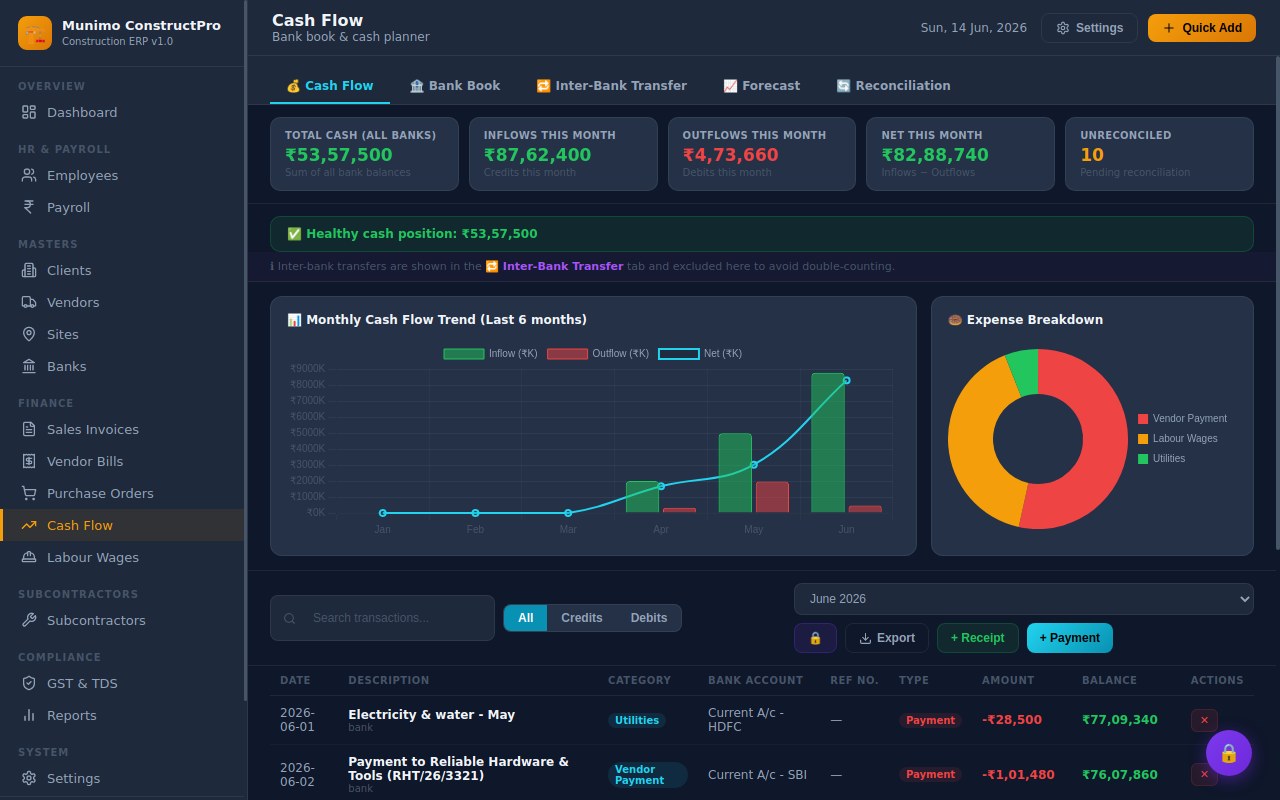The image size is (1280, 800).
Task: Click the Outflows This Month card
Action: pos(762,154)
